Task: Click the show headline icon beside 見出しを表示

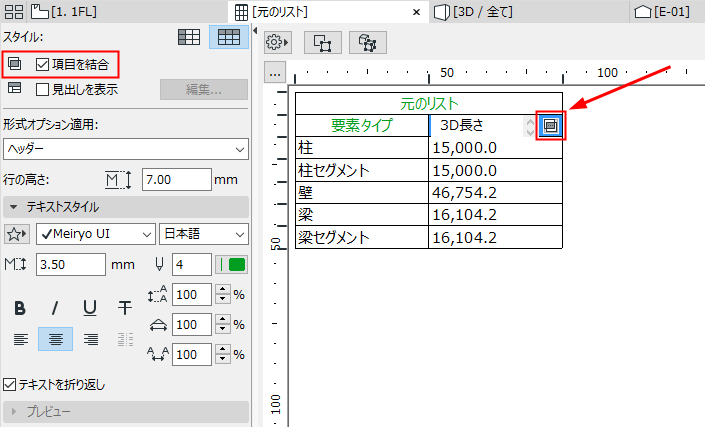Action: 14,88
